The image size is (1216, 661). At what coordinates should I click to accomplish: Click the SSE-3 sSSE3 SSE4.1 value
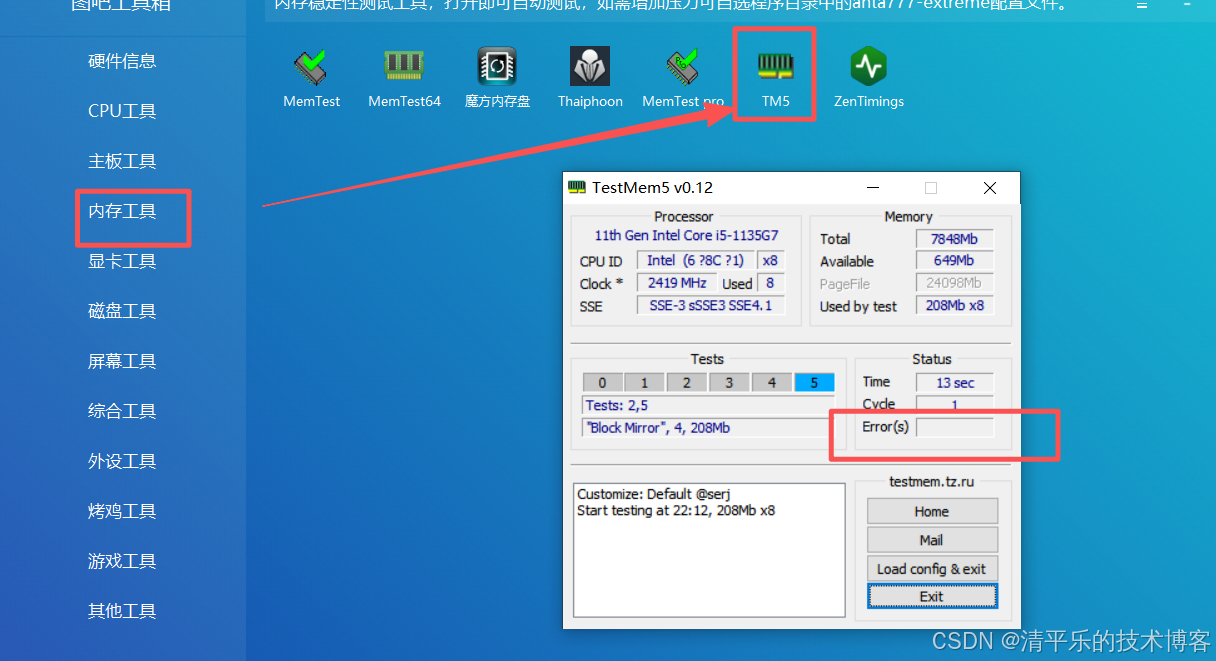(x=711, y=306)
